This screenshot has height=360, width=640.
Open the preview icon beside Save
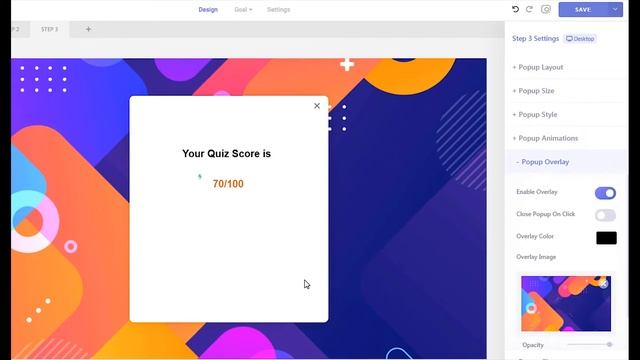[x=546, y=9]
